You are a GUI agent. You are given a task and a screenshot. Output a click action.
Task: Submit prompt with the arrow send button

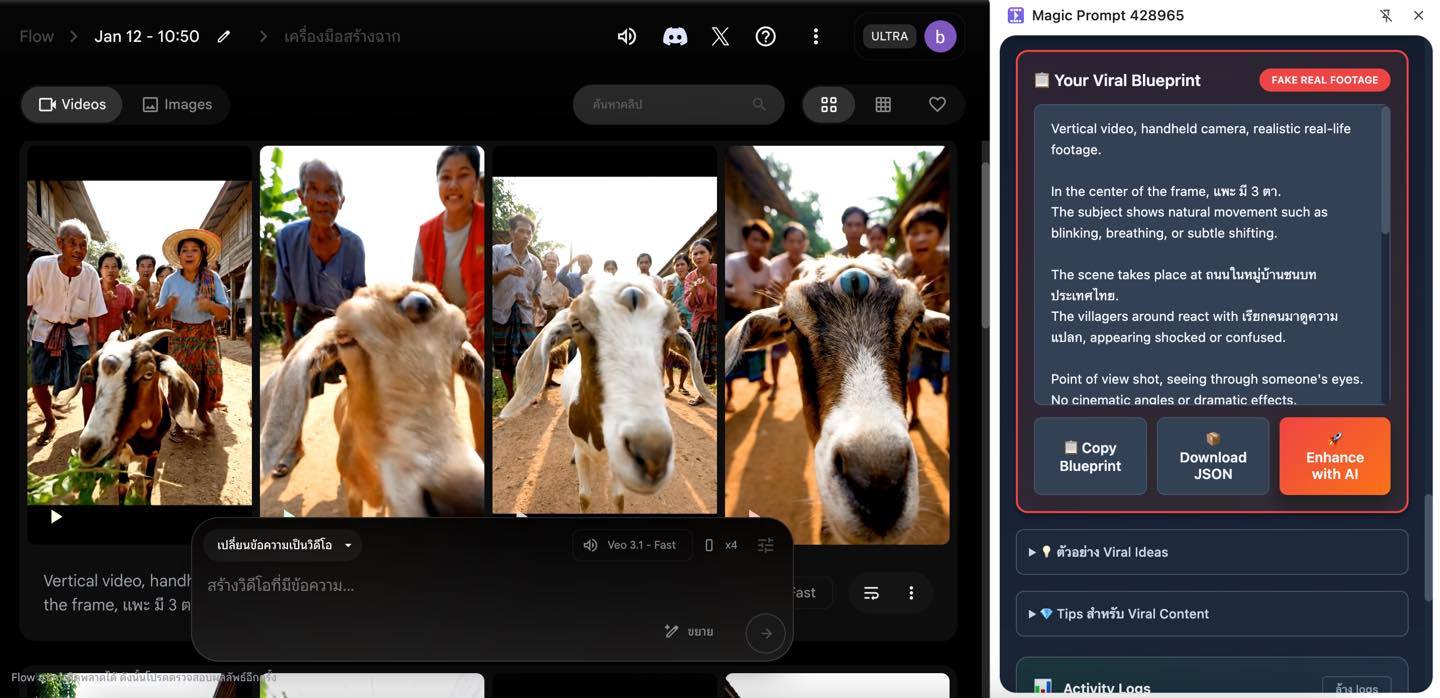(766, 633)
